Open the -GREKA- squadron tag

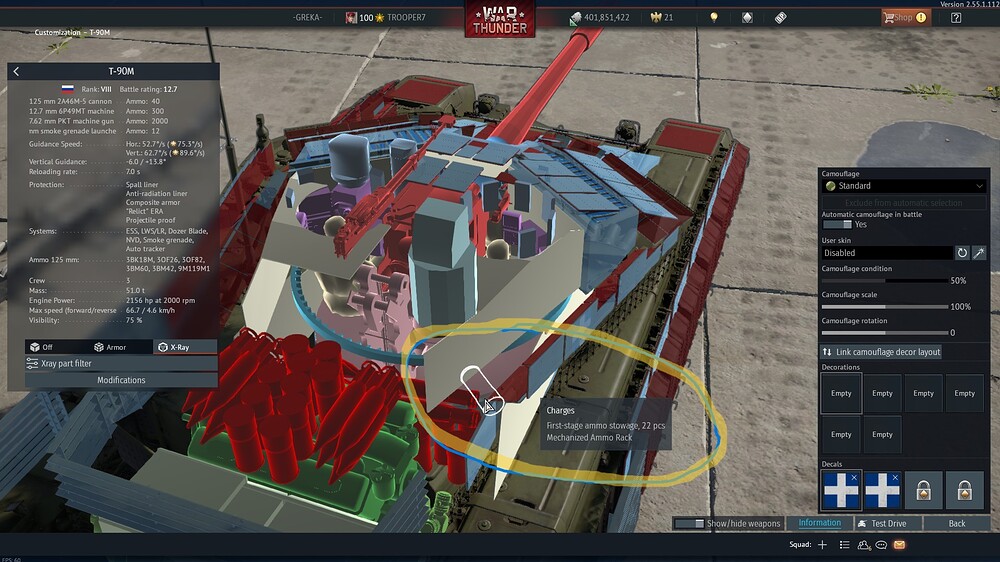point(307,18)
